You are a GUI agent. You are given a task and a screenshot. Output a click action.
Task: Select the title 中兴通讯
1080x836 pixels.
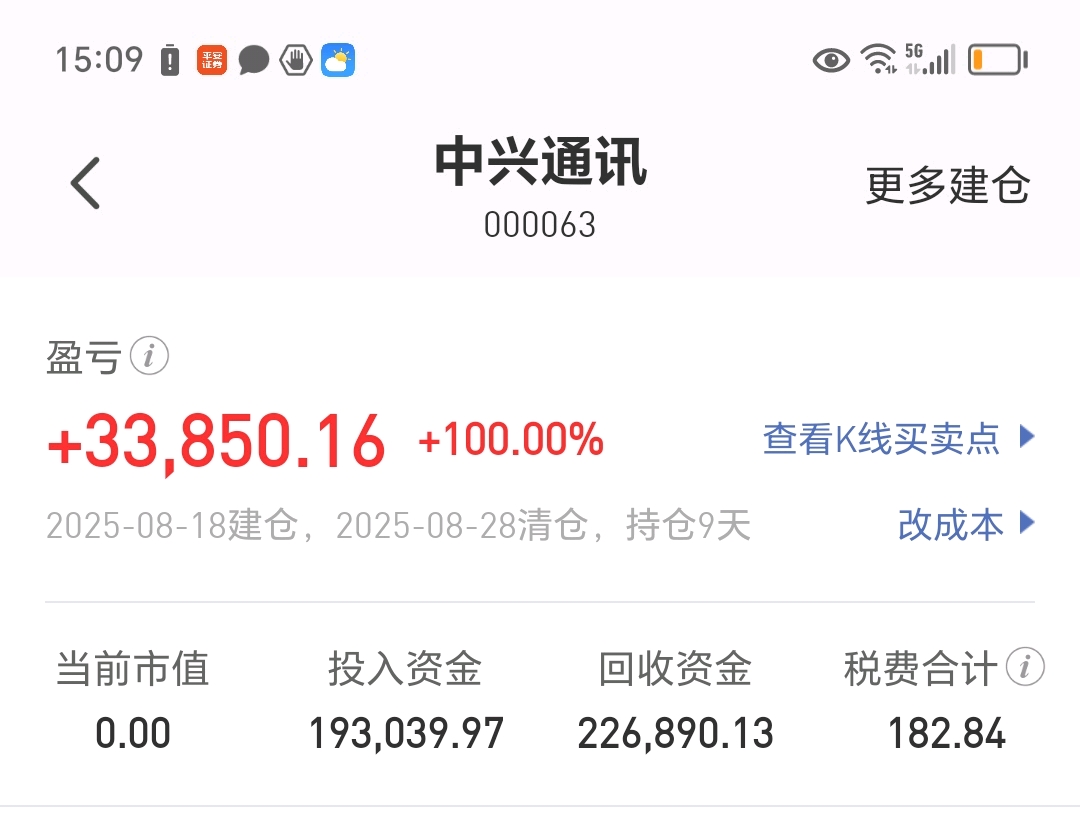click(541, 163)
